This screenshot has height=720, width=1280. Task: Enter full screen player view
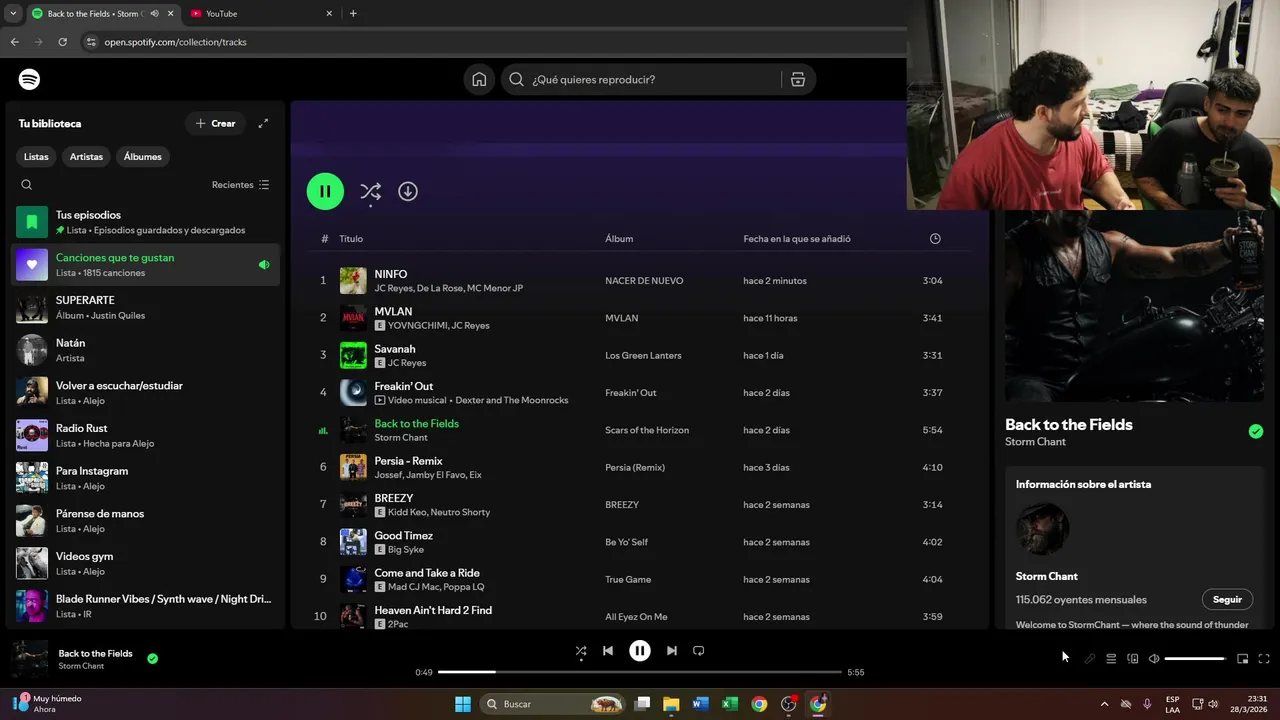point(1264,659)
